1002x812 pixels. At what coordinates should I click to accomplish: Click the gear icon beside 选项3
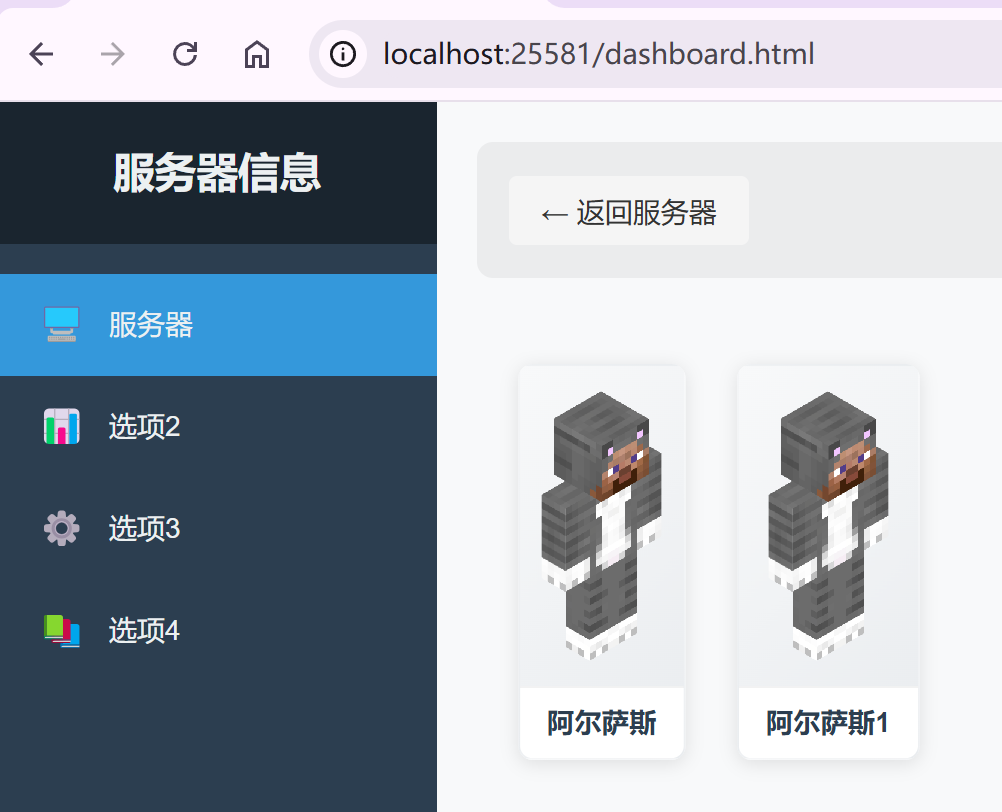[61, 528]
